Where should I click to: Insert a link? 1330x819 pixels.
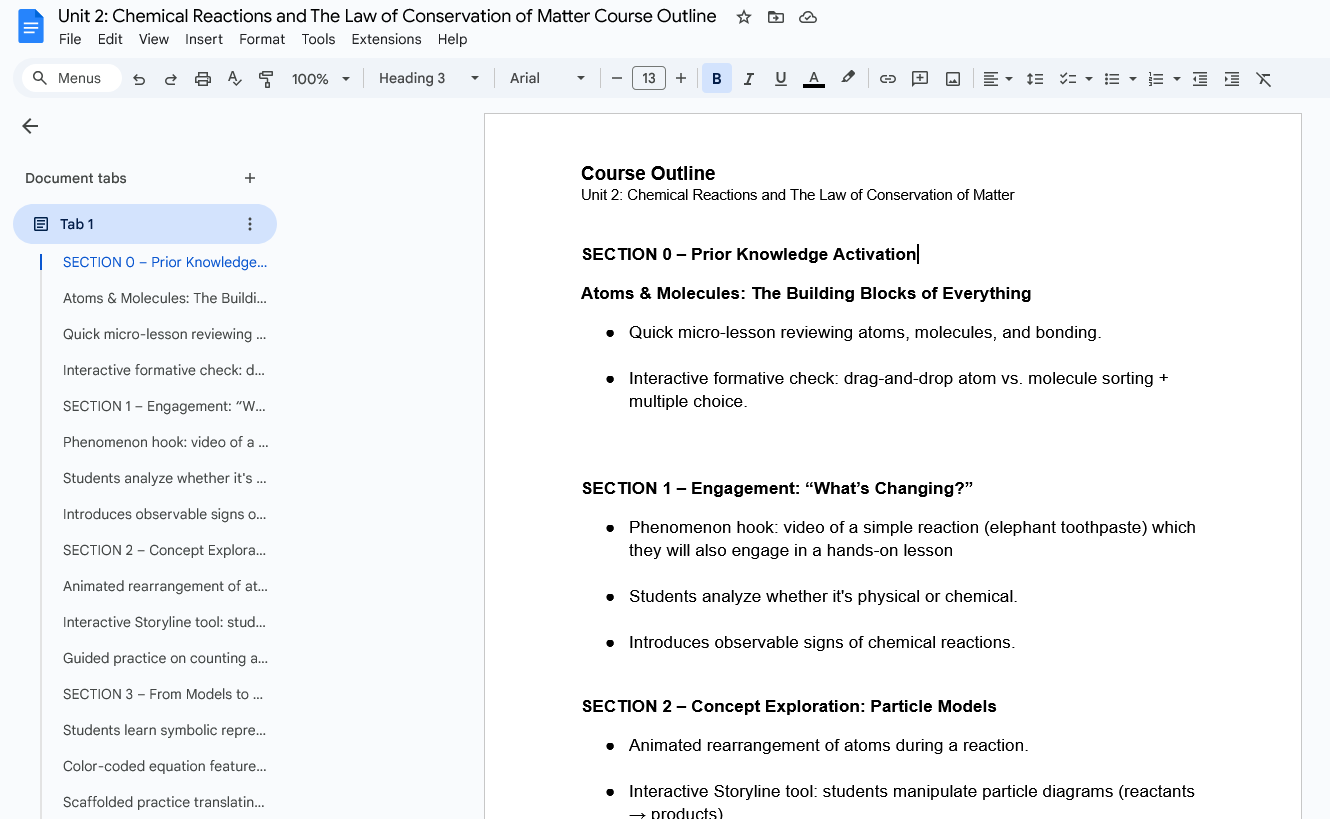click(888, 79)
